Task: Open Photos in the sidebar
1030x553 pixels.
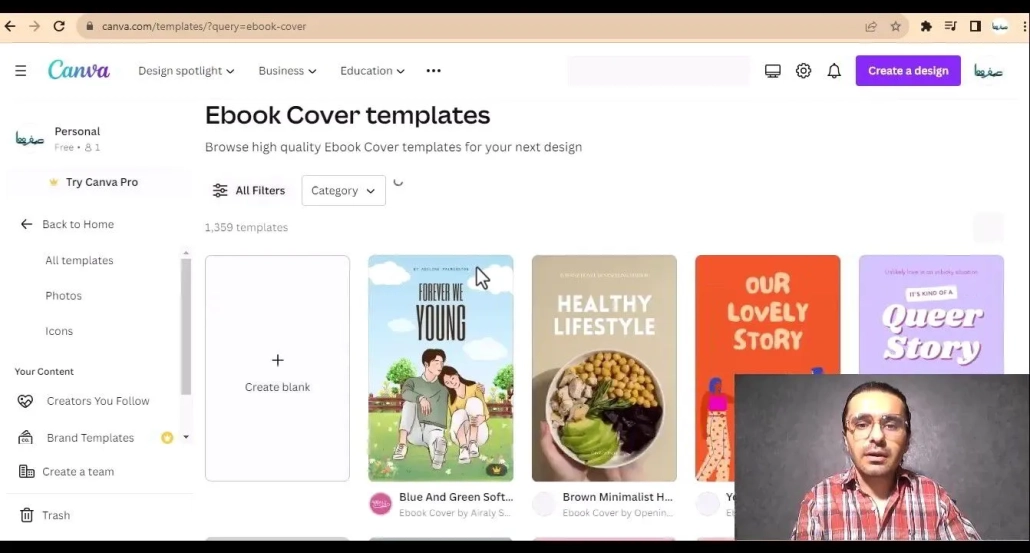Action: 63,296
